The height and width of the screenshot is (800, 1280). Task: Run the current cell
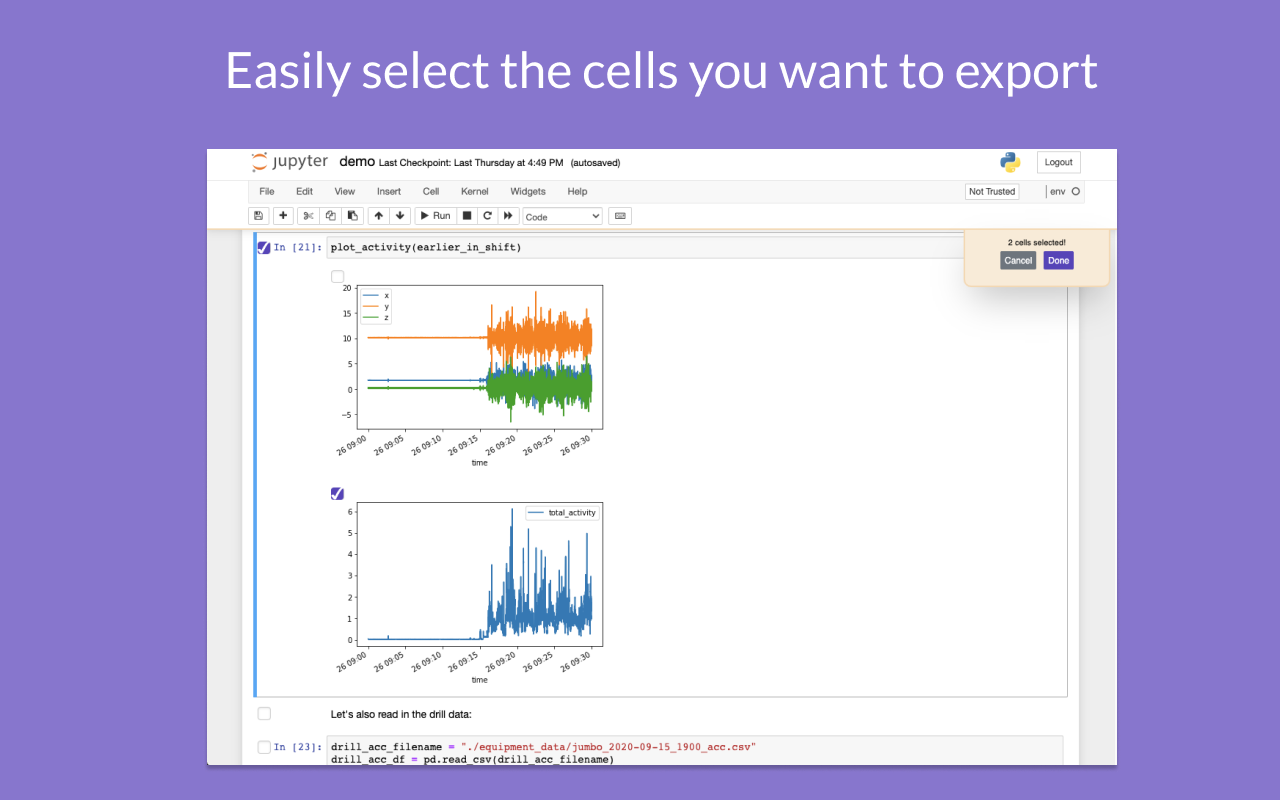435,216
